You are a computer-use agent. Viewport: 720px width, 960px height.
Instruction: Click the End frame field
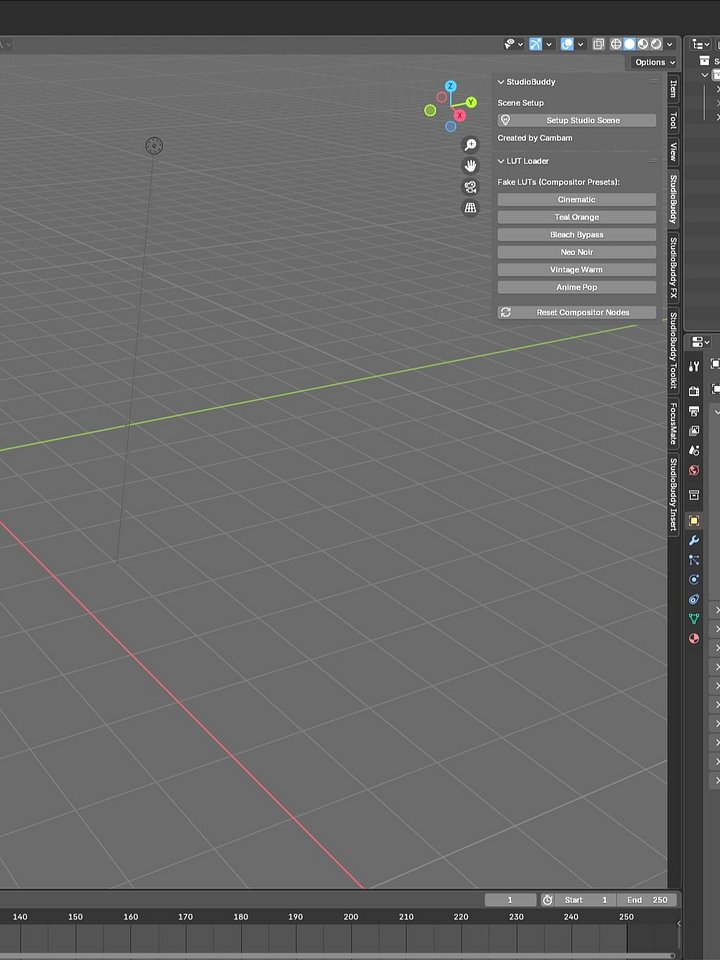click(647, 899)
